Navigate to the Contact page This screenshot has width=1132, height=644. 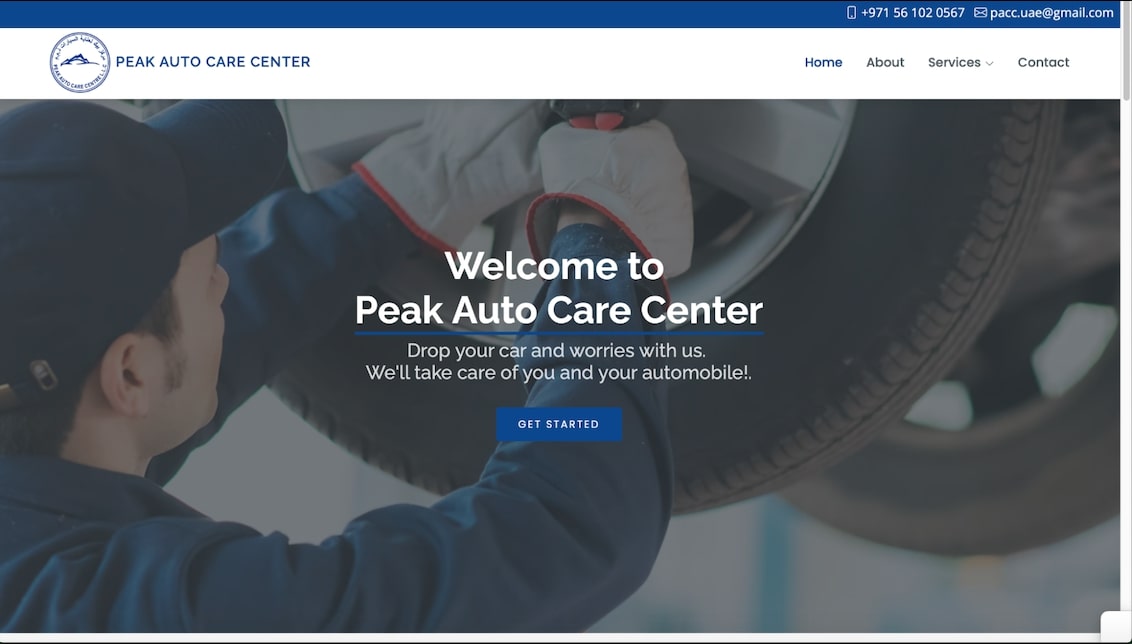click(x=1043, y=62)
